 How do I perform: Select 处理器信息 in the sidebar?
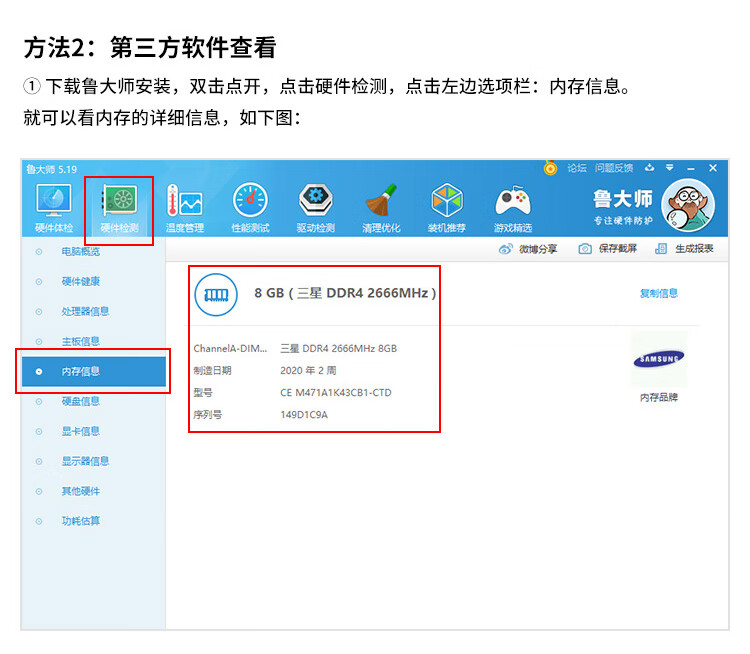pos(85,311)
